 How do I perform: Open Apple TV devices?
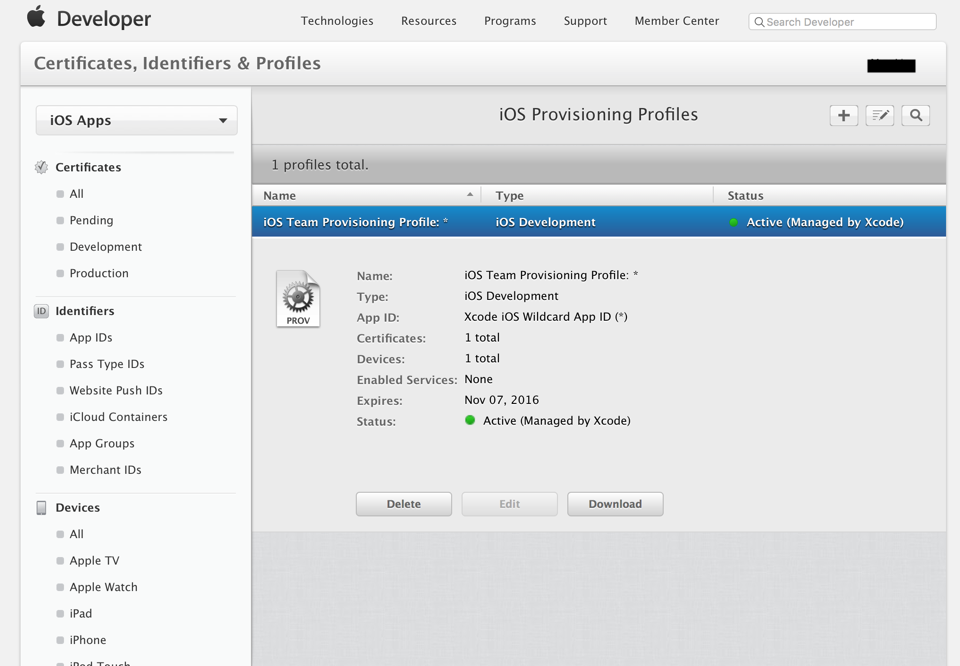coord(94,561)
